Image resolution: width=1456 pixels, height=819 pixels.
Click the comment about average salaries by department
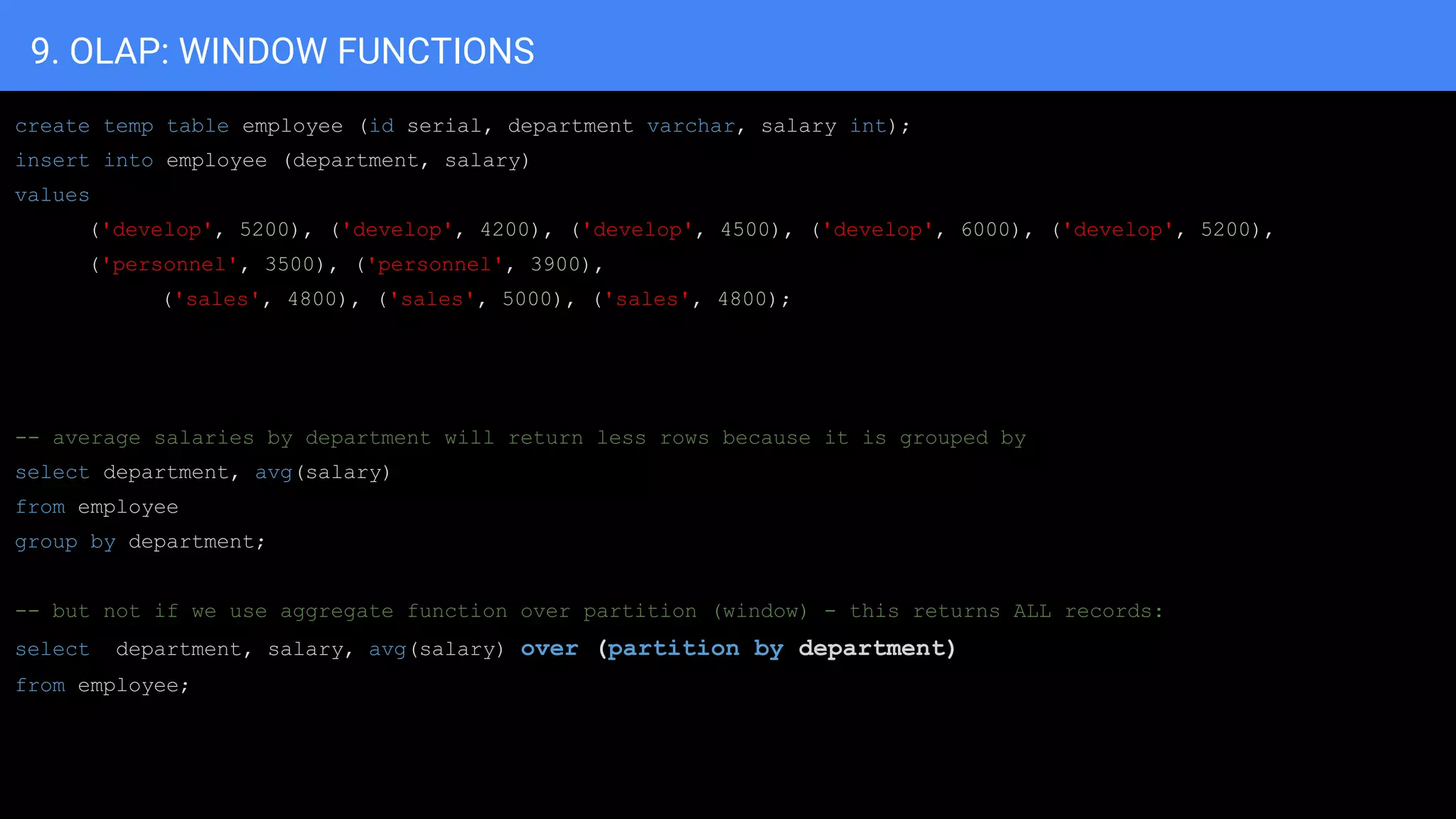pyautogui.click(x=520, y=439)
